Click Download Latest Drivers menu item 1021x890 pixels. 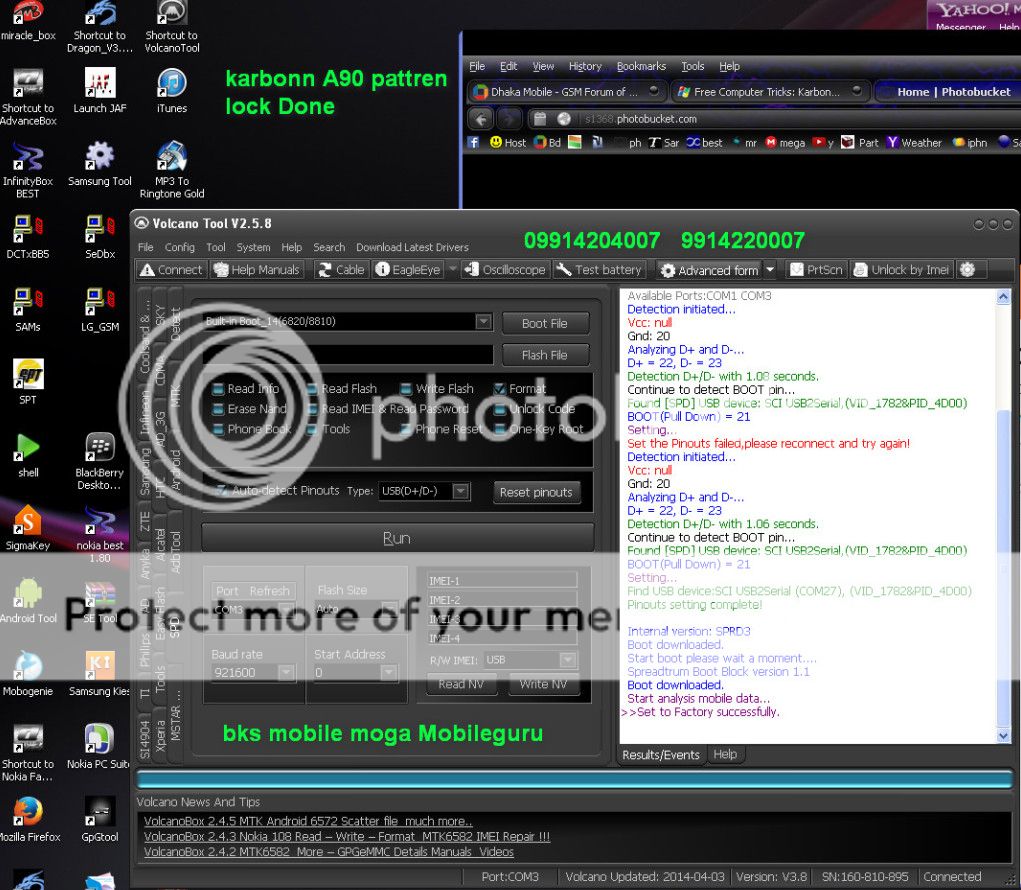pyautogui.click(x=412, y=247)
